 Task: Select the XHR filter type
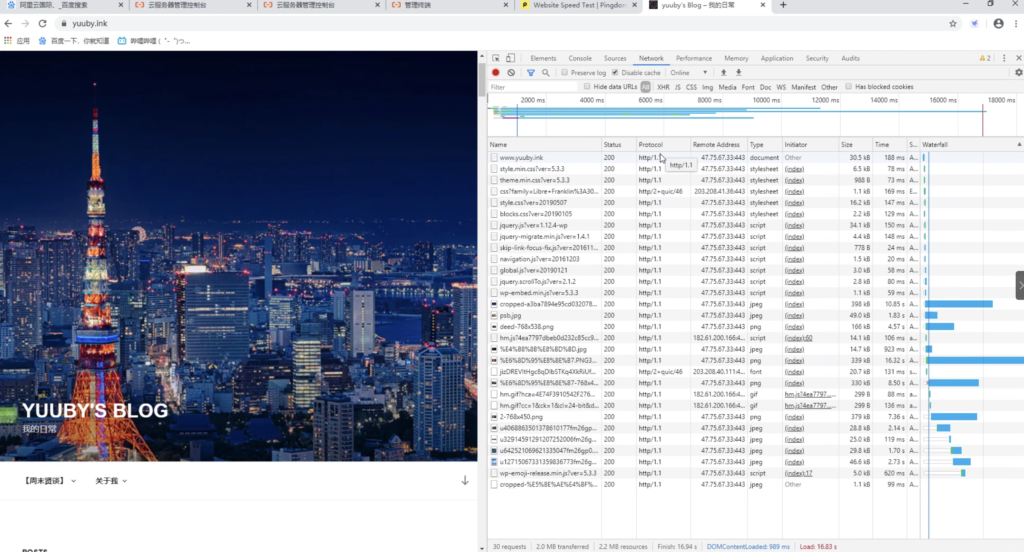tap(663, 87)
